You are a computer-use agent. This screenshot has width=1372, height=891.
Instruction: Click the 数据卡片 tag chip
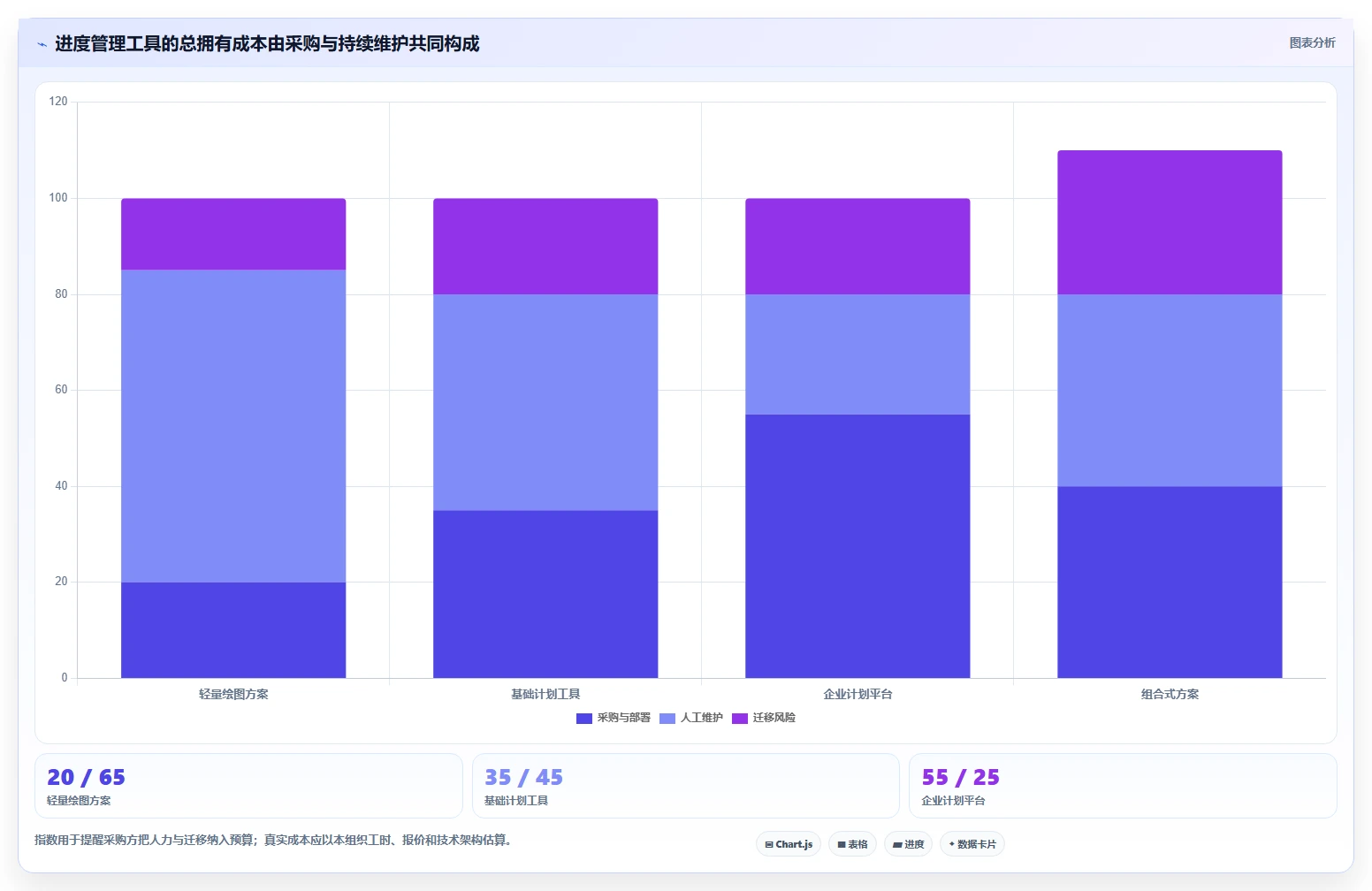(x=972, y=844)
